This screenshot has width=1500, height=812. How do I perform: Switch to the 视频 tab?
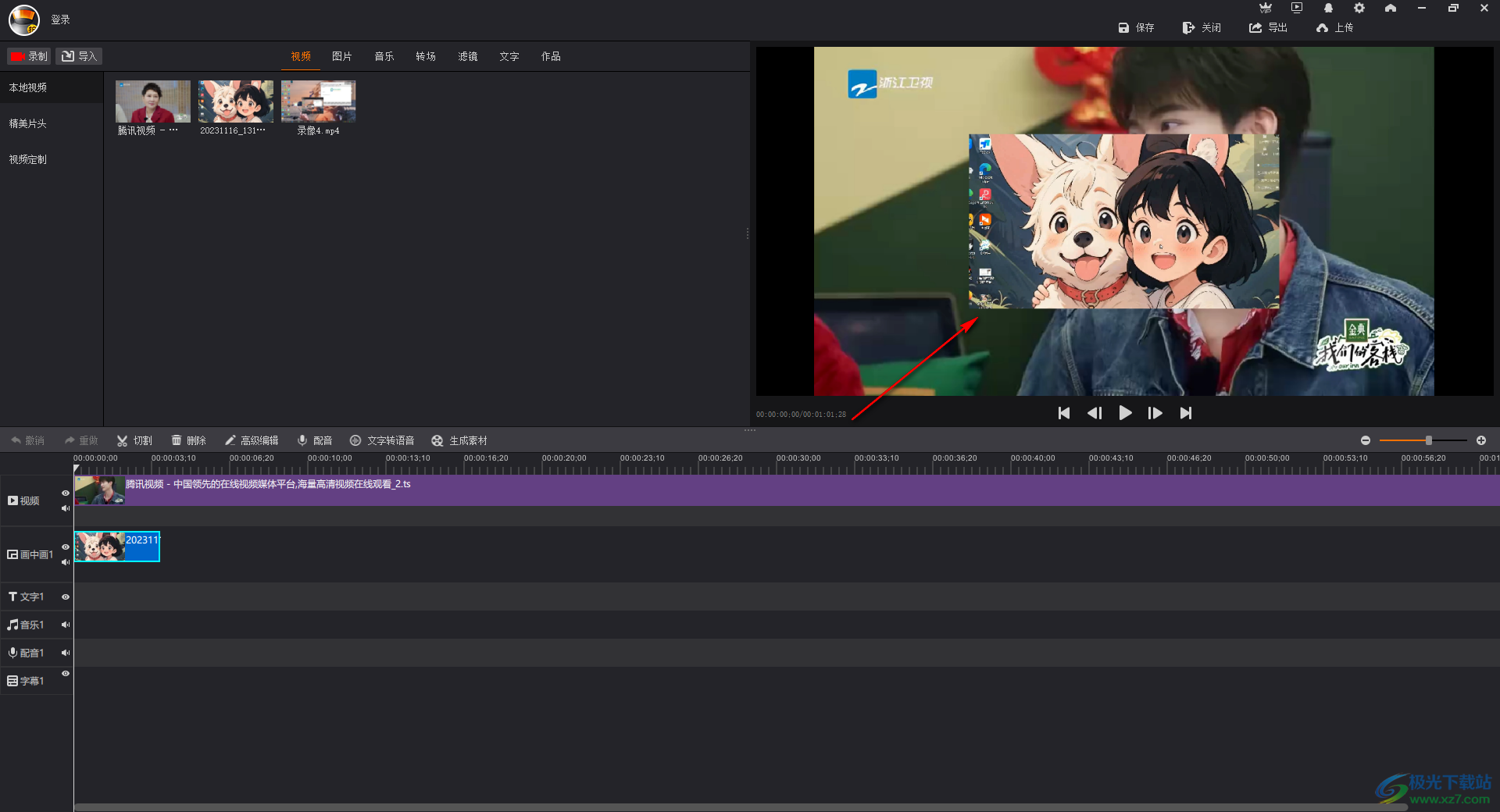(x=301, y=56)
